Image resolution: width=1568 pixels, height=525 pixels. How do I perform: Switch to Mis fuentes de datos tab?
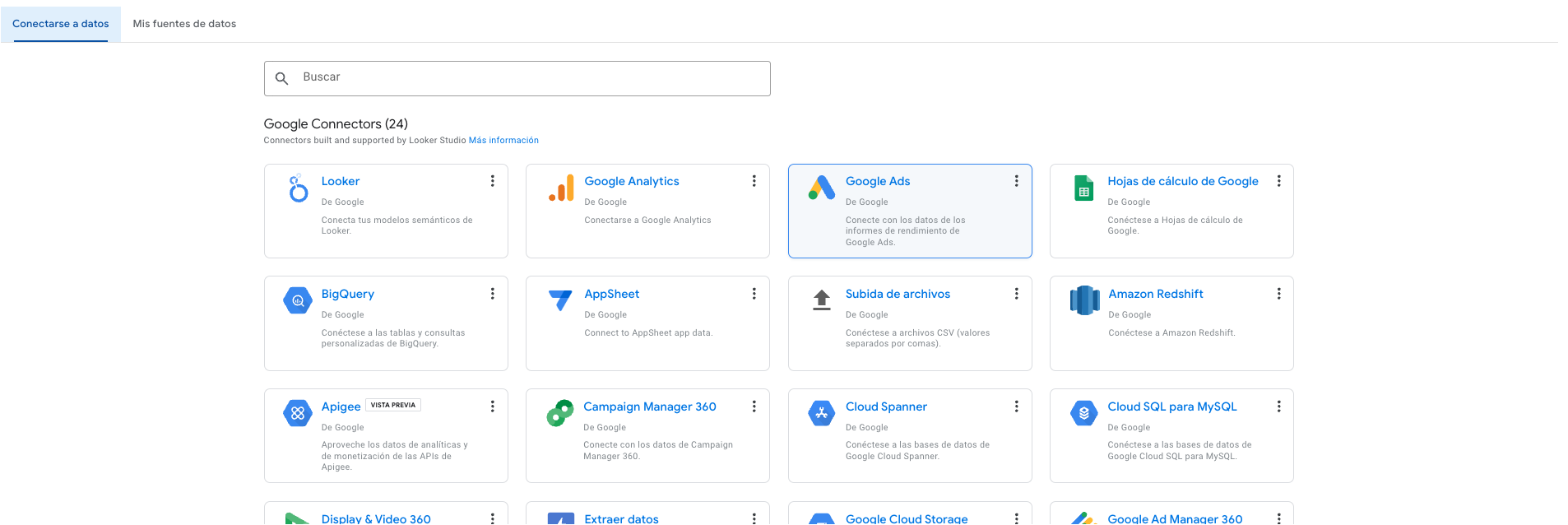[x=184, y=24]
